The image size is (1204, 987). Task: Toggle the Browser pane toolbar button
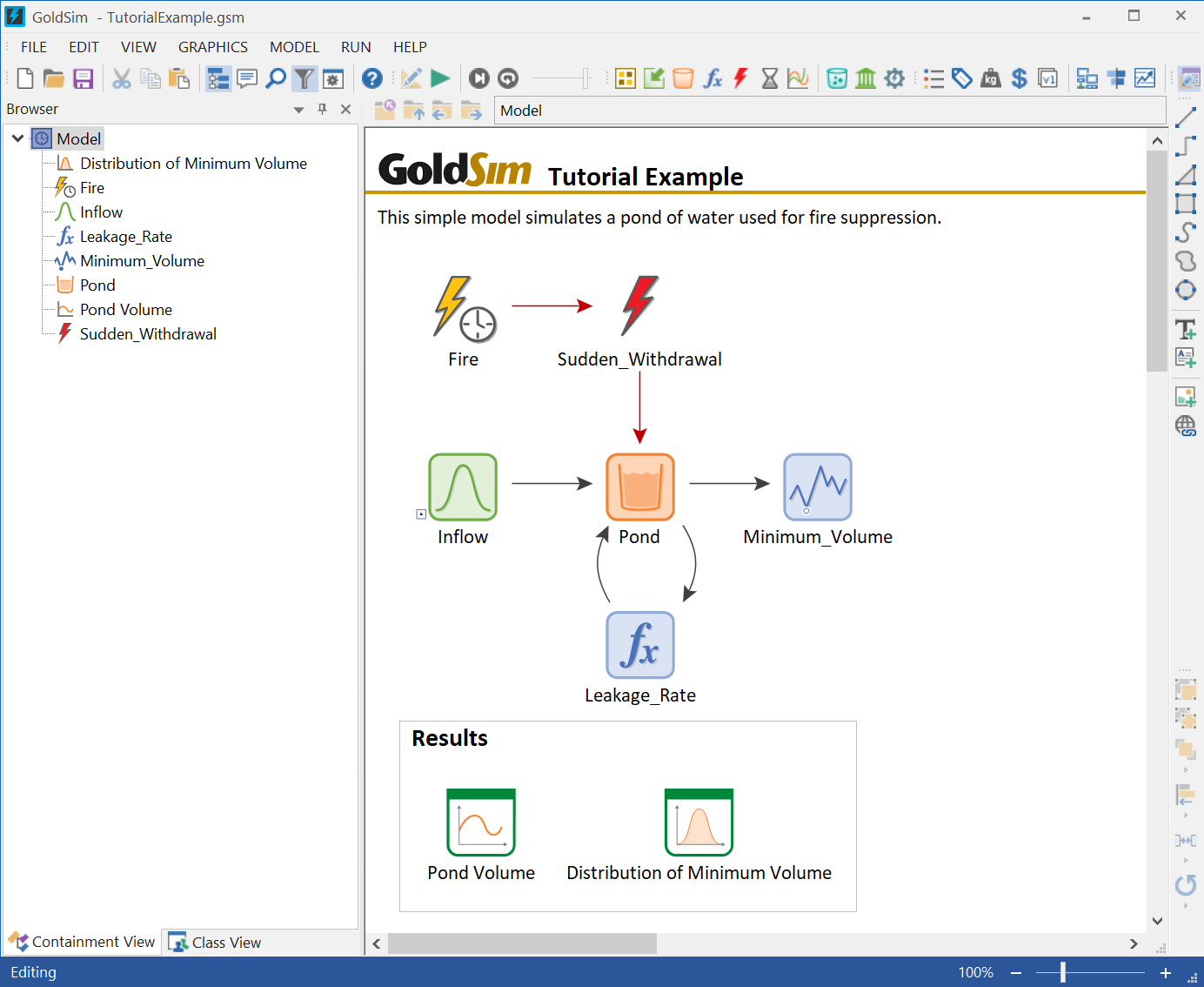coord(218,78)
